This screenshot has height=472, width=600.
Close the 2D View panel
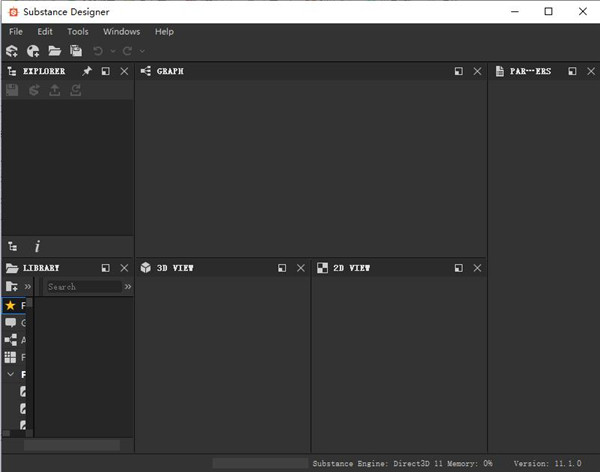tap(477, 268)
